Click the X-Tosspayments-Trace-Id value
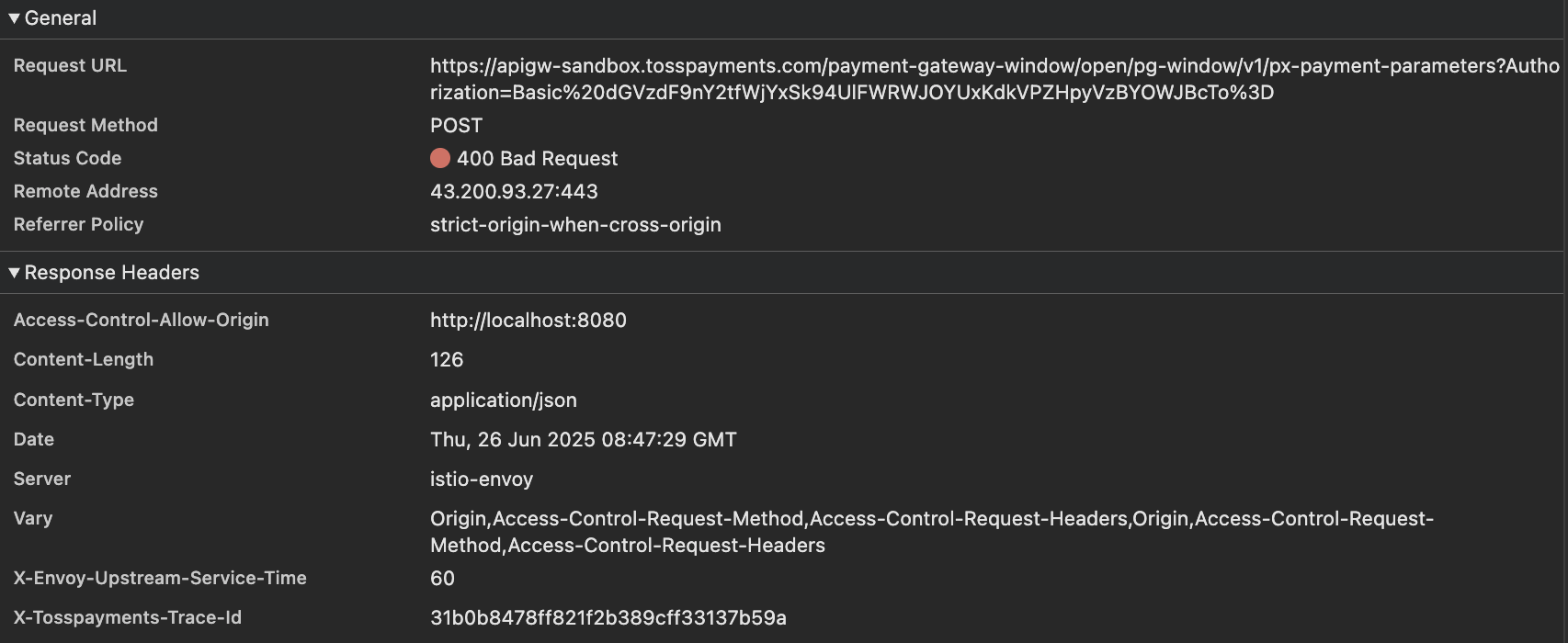The width and height of the screenshot is (1568, 643). coord(608,617)
